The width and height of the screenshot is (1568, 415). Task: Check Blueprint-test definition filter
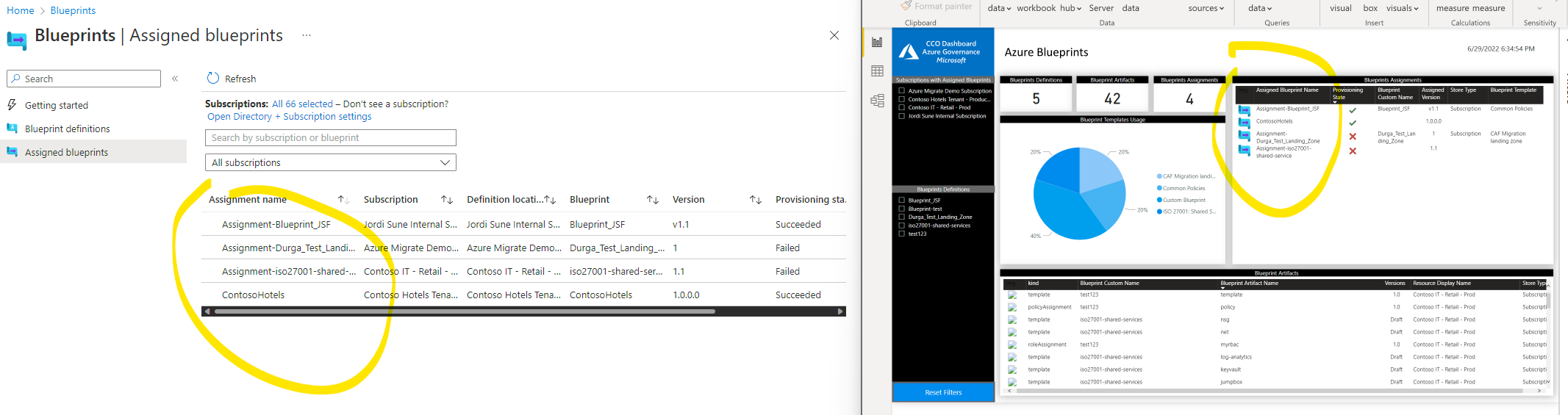pyautogui.click(x=902, y=209)
